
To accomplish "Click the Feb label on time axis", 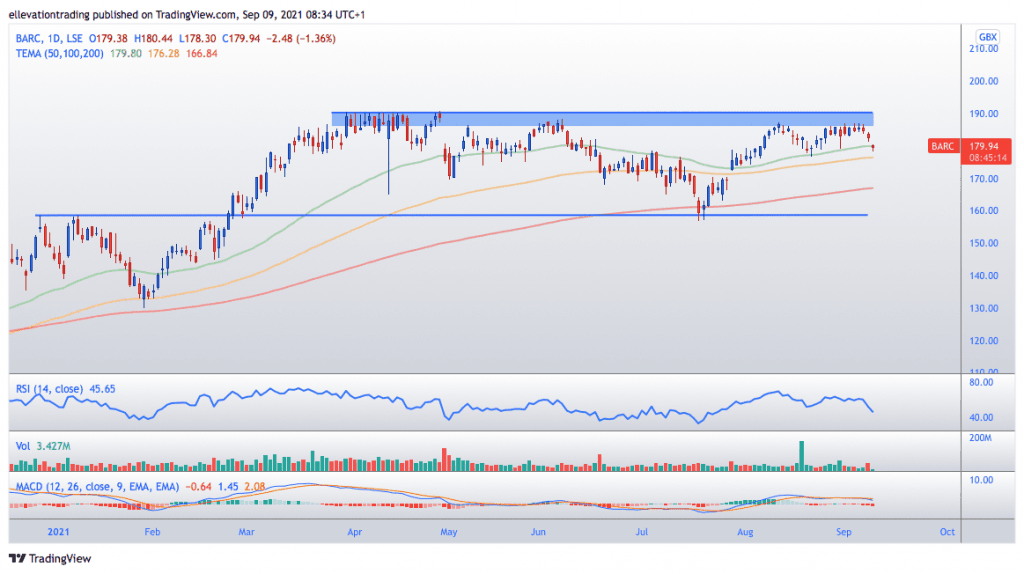I will (x=152, y=532).
